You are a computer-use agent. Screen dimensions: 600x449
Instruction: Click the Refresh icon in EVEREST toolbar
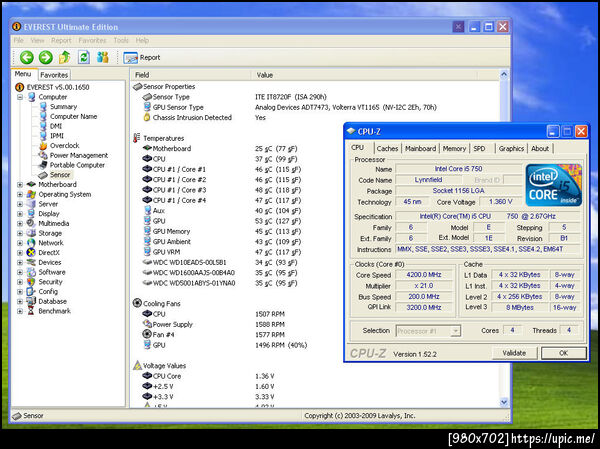84,57
